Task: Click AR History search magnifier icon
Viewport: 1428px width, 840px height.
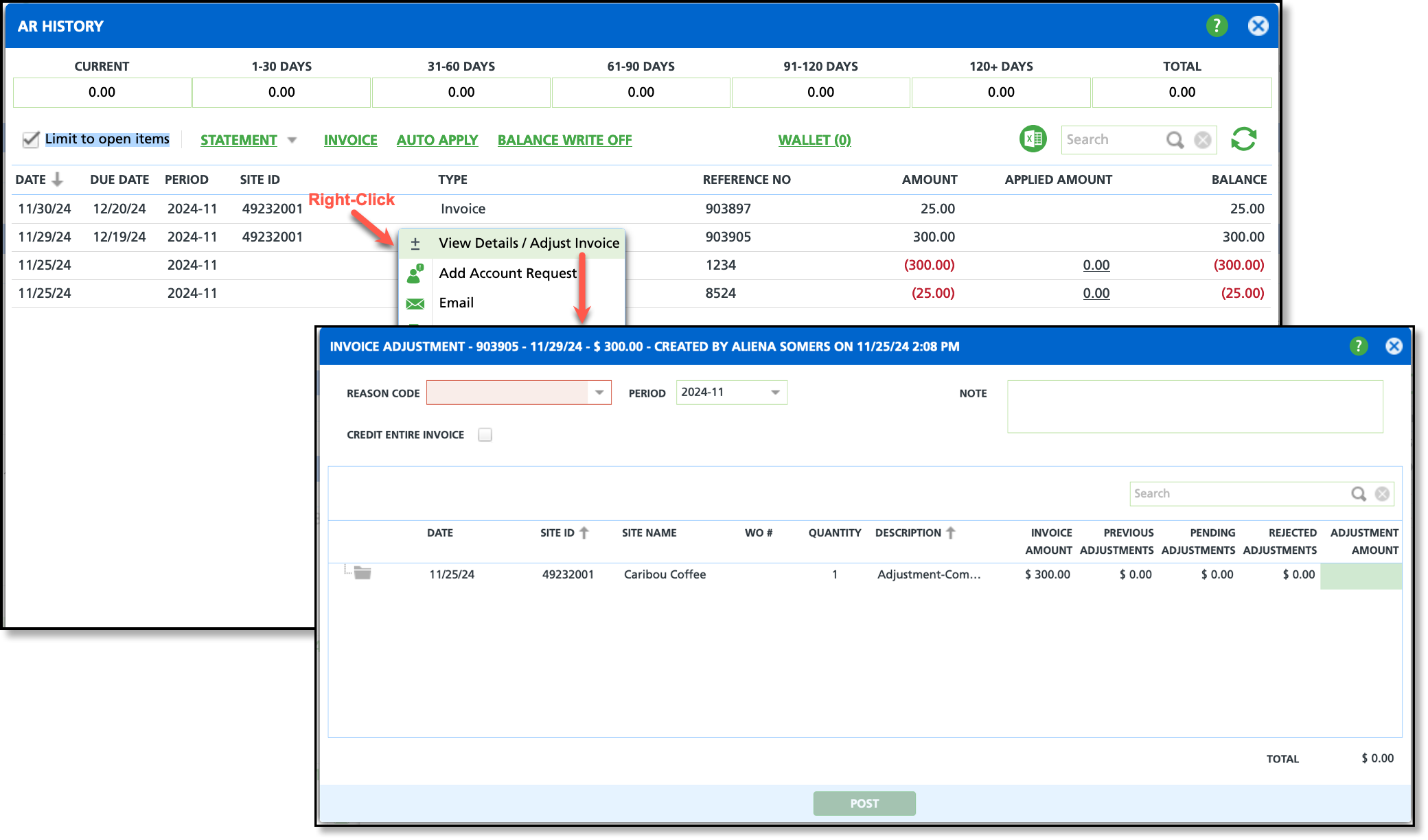Action: coord(1175,140)
